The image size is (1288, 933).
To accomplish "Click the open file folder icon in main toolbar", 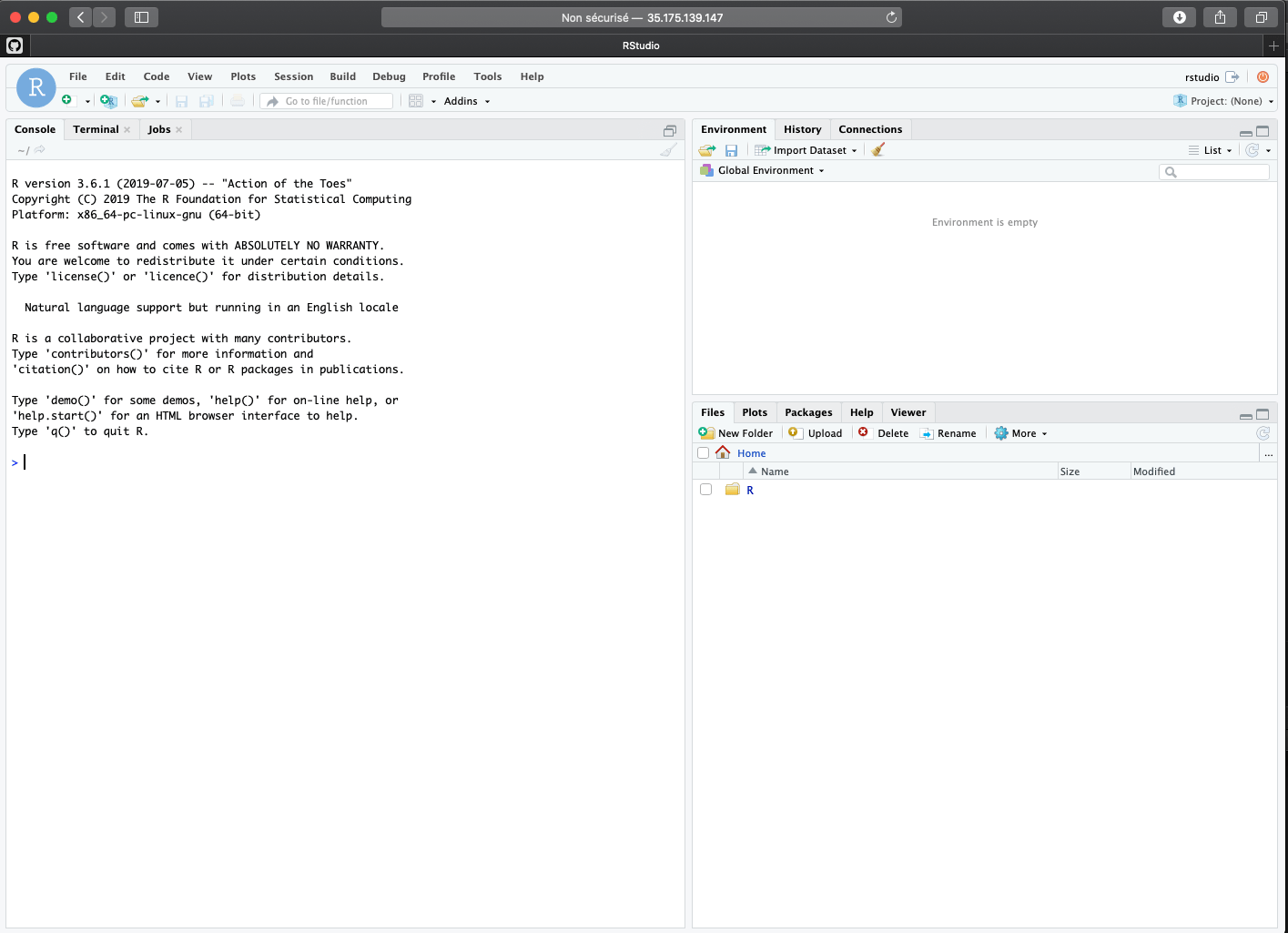I will (139, 101).
